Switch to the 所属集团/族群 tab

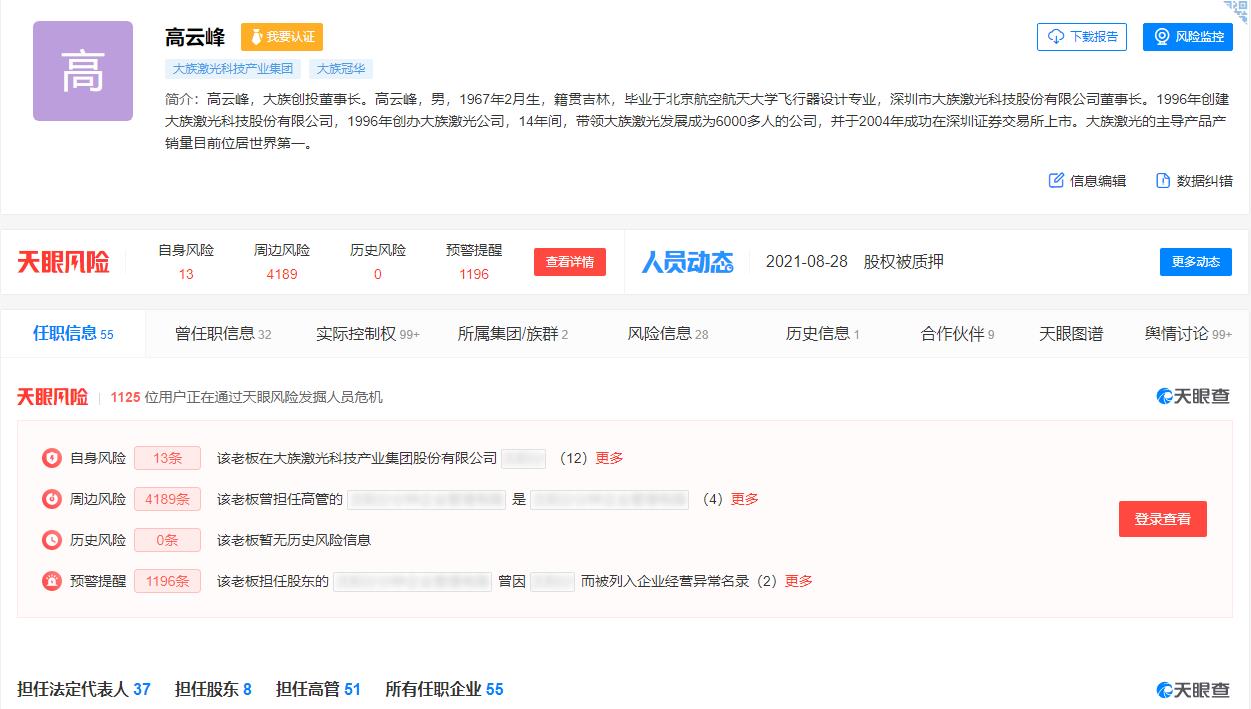point(513,334)
